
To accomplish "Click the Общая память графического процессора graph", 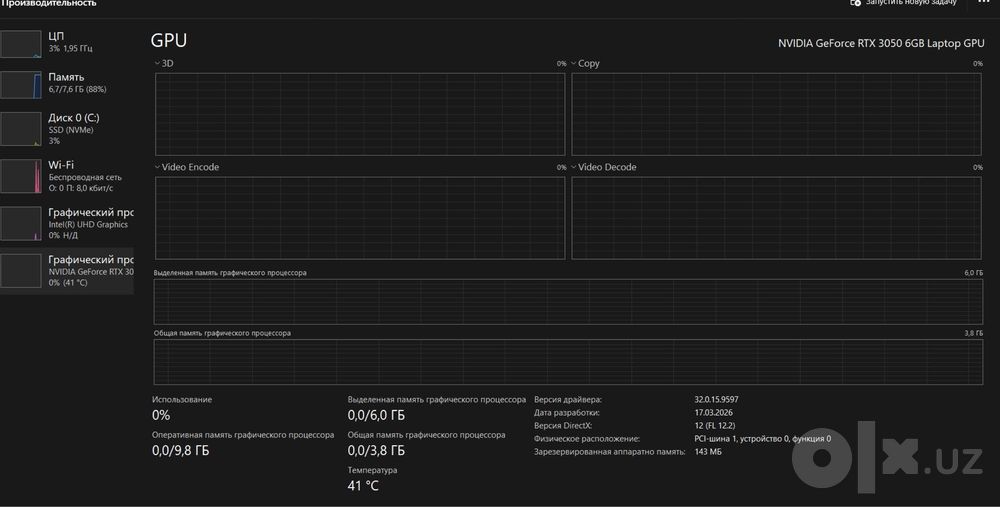I will click(568, 362).
